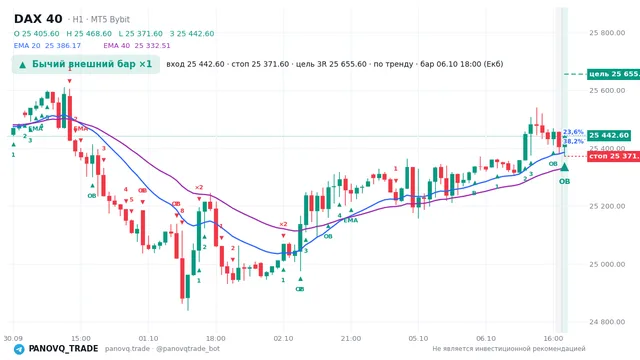Click the green 'цель 25 655' target label
The width and height of the screenshot is (640, 360).
613,74
